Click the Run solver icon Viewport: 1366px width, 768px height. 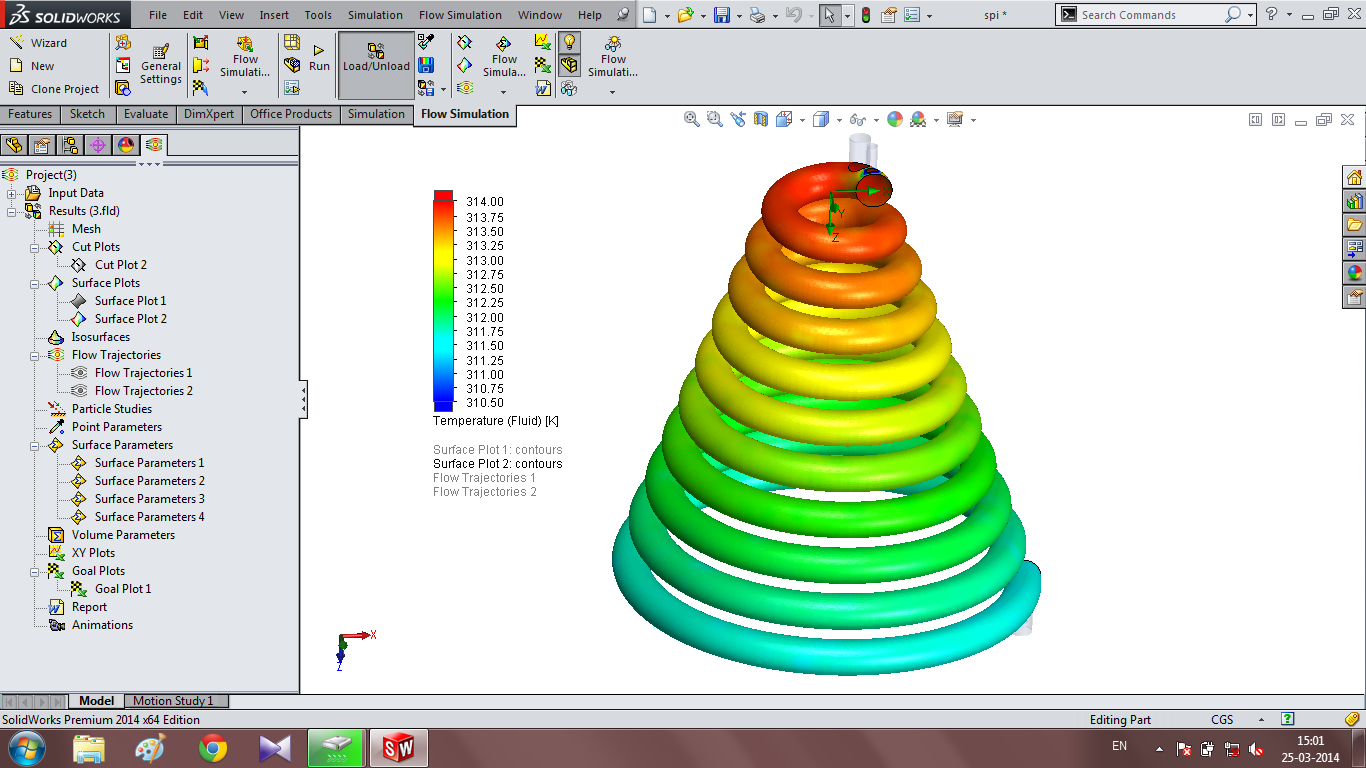pos(319,58)
